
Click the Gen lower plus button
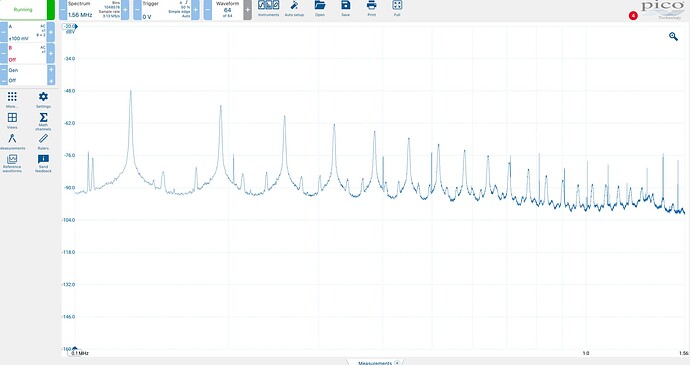pyautogui.click(x=51, y=81)
